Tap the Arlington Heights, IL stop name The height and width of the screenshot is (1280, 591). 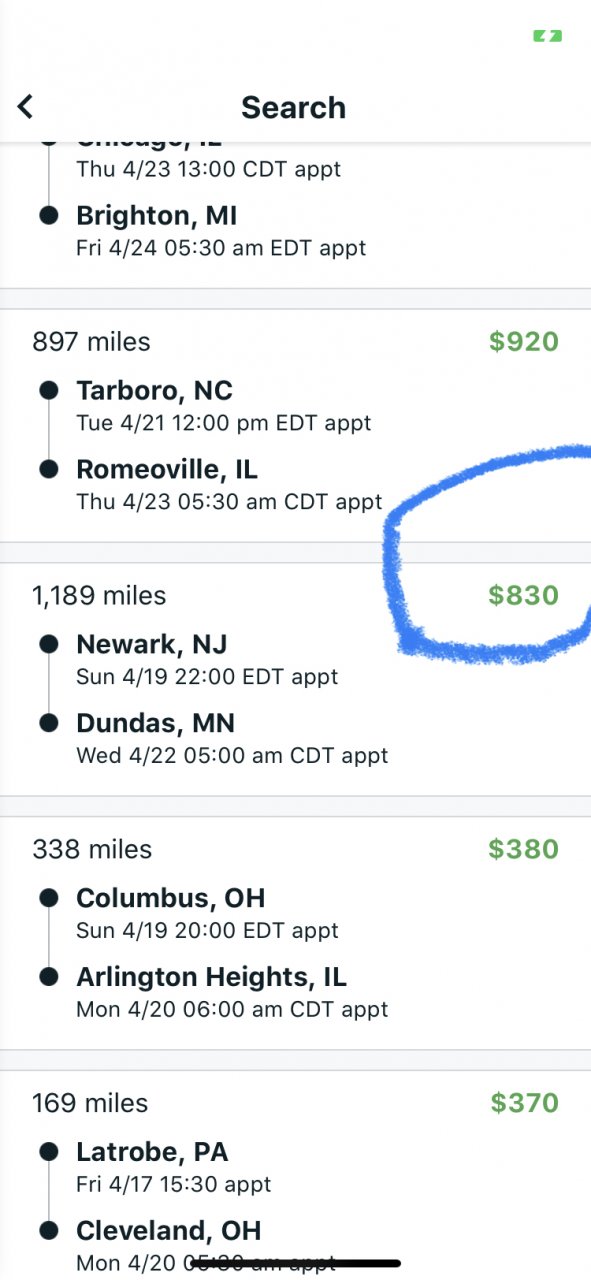tap(211, 977)
